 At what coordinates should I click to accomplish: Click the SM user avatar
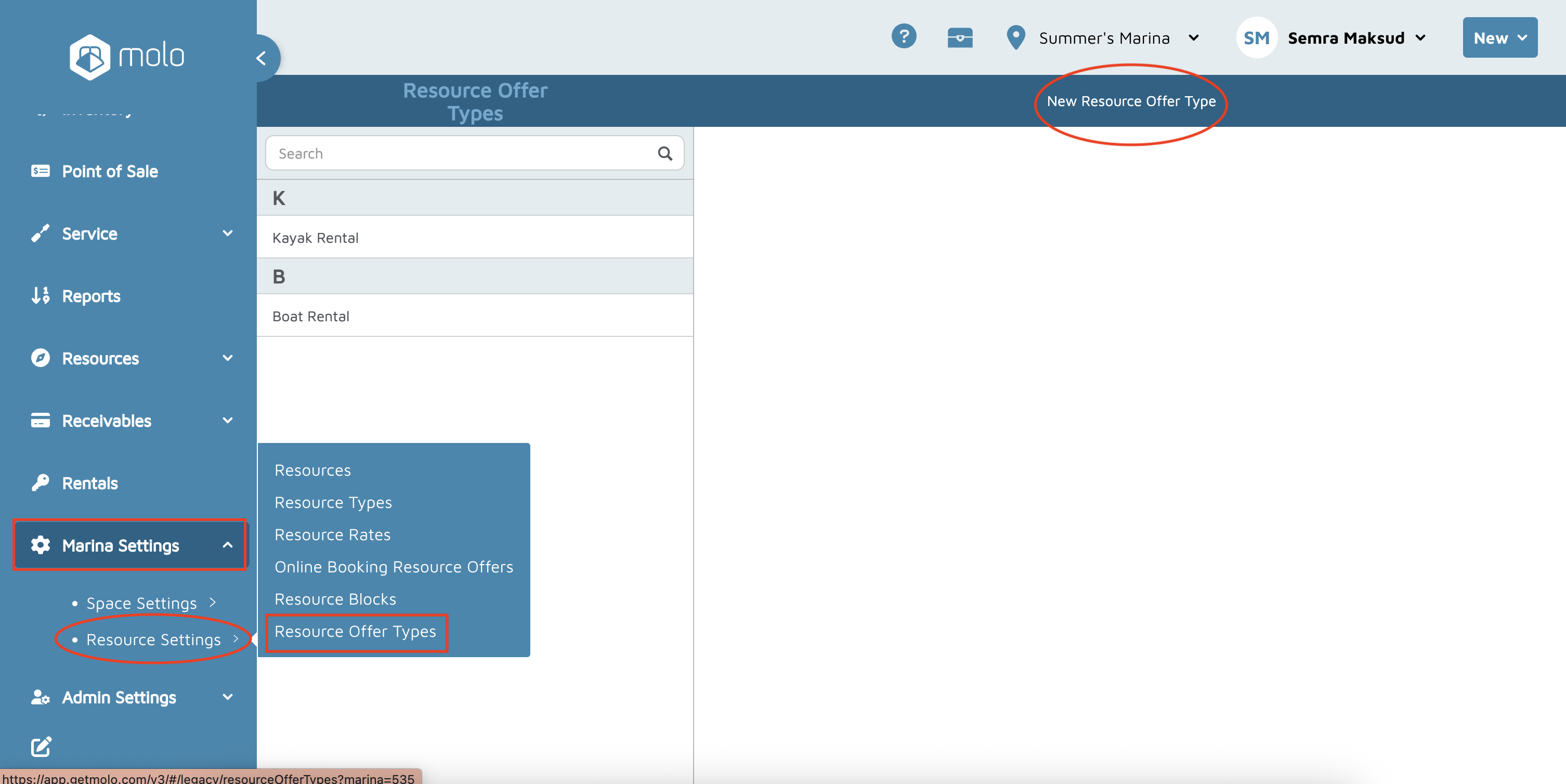tap(1256, 37)
